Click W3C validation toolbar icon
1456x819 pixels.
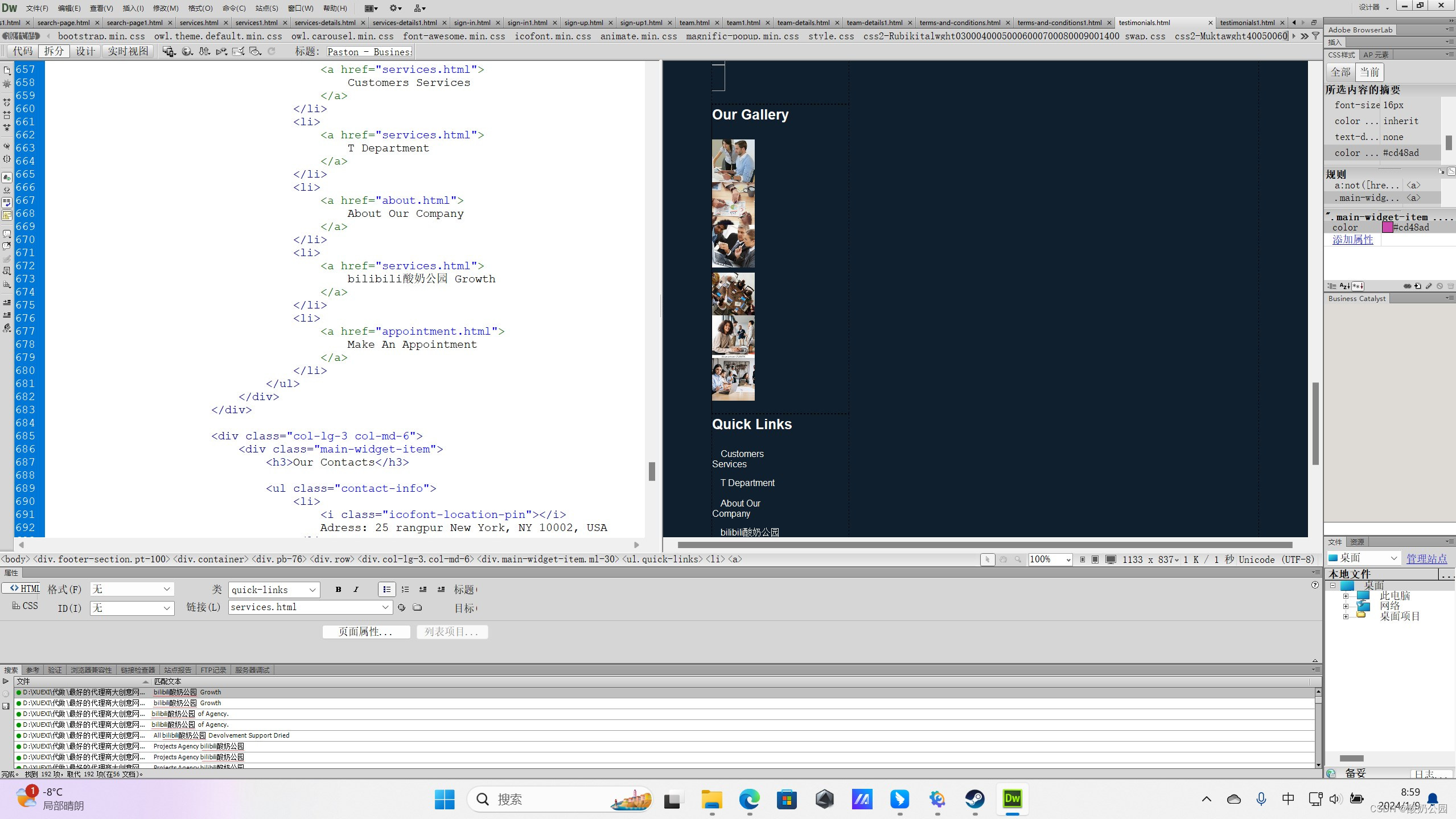pos(221,51)
